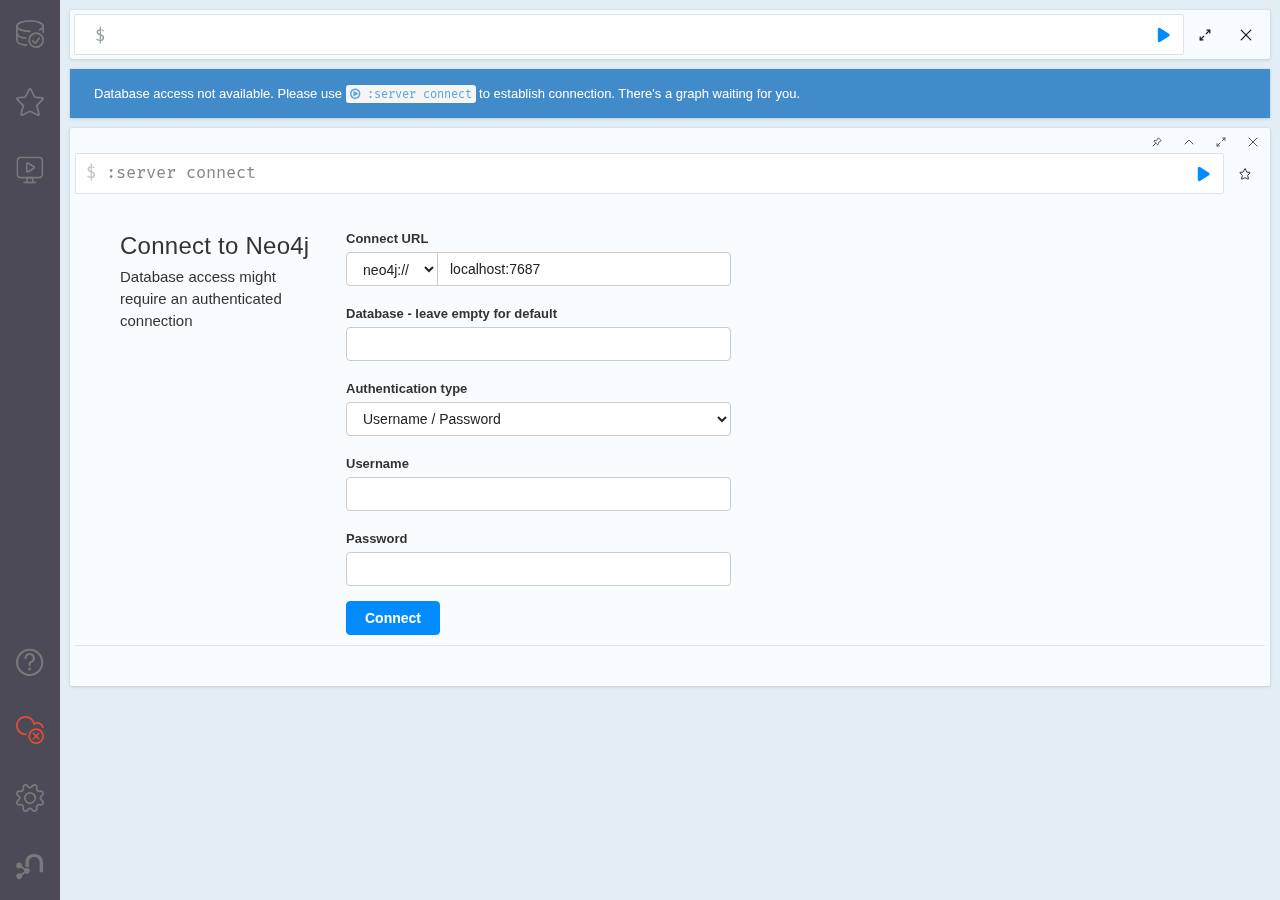This screenshot has height=900, width=1280.
Task: Focus the Database name field
Action: 538,344
